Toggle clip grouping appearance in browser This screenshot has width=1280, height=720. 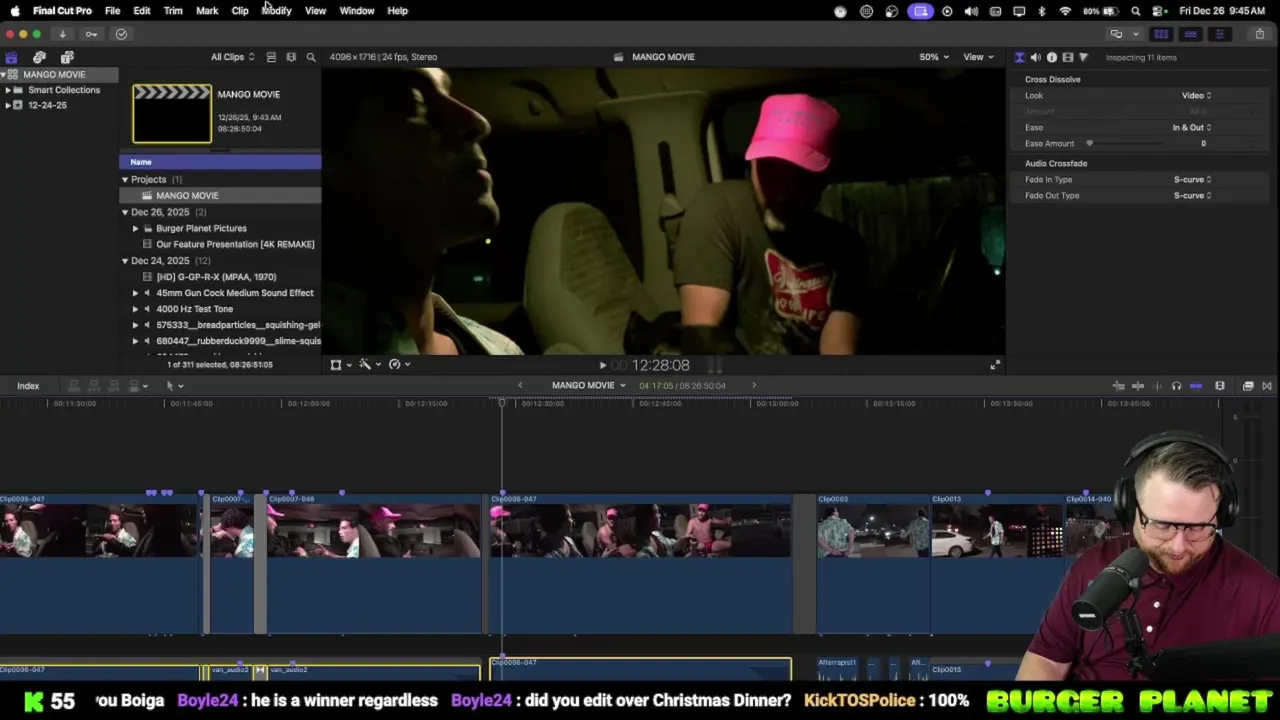pos(271,57)
